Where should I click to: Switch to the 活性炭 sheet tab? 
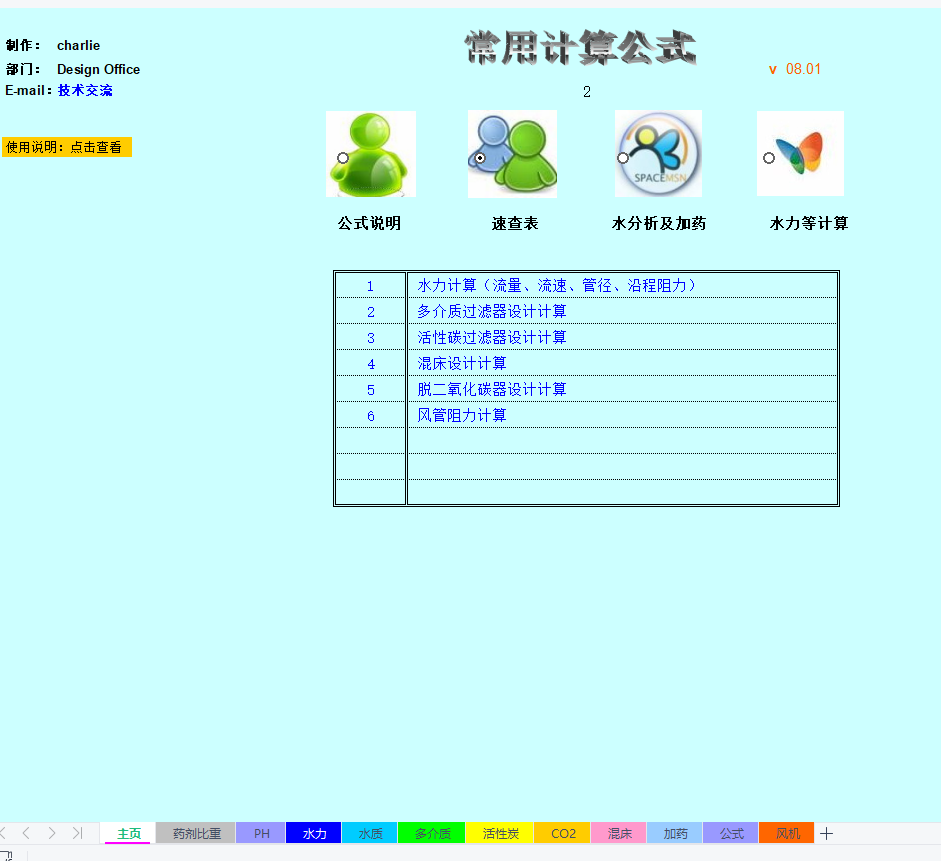click(x=500, y=833)
